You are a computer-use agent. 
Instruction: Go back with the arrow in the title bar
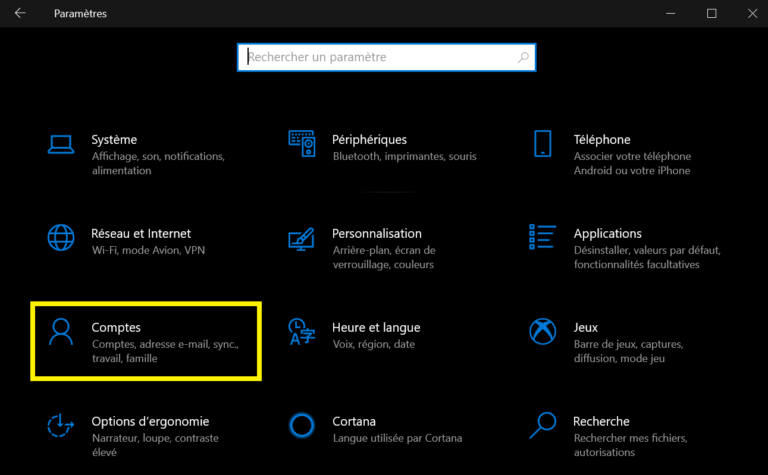tap(20, 13)
